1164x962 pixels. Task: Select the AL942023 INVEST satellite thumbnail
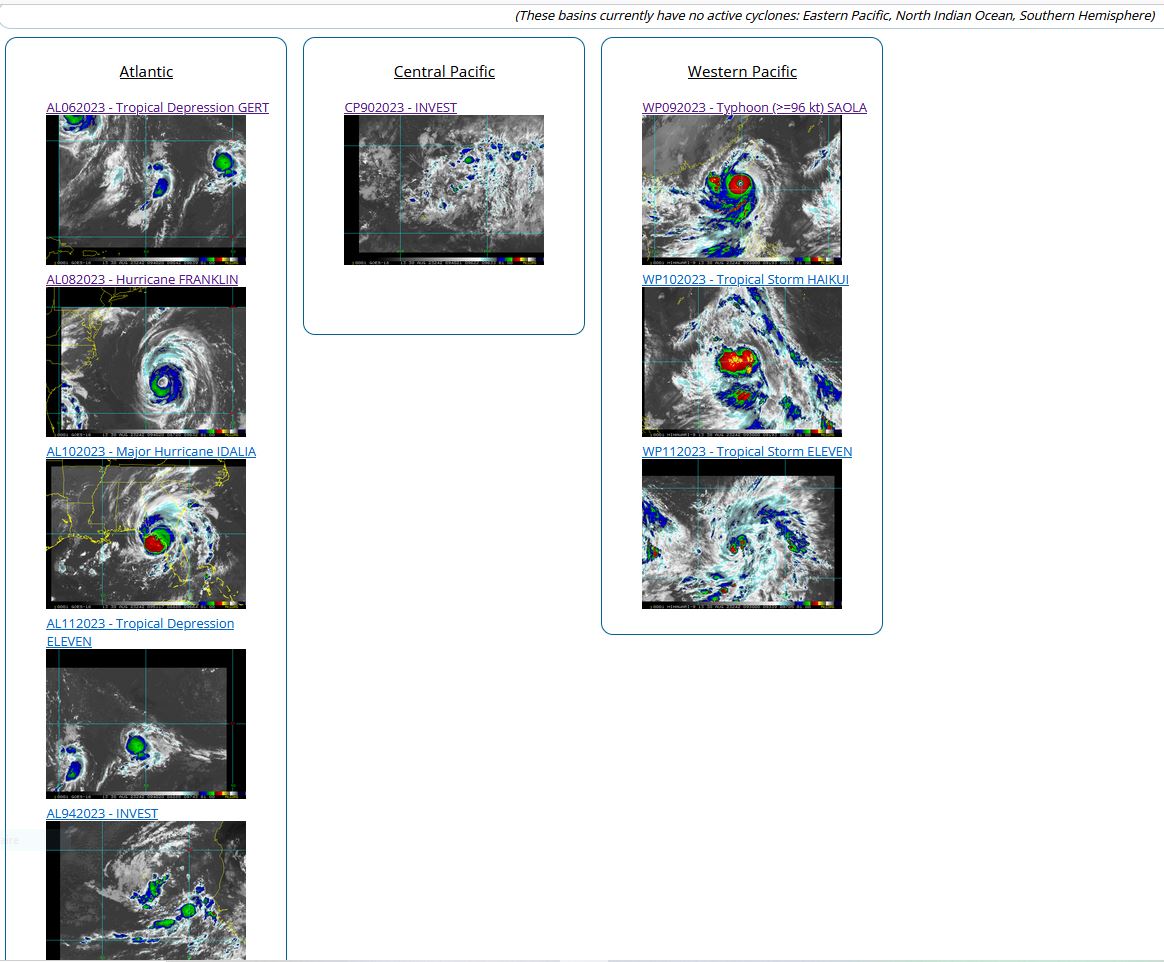tap(146, 889)
